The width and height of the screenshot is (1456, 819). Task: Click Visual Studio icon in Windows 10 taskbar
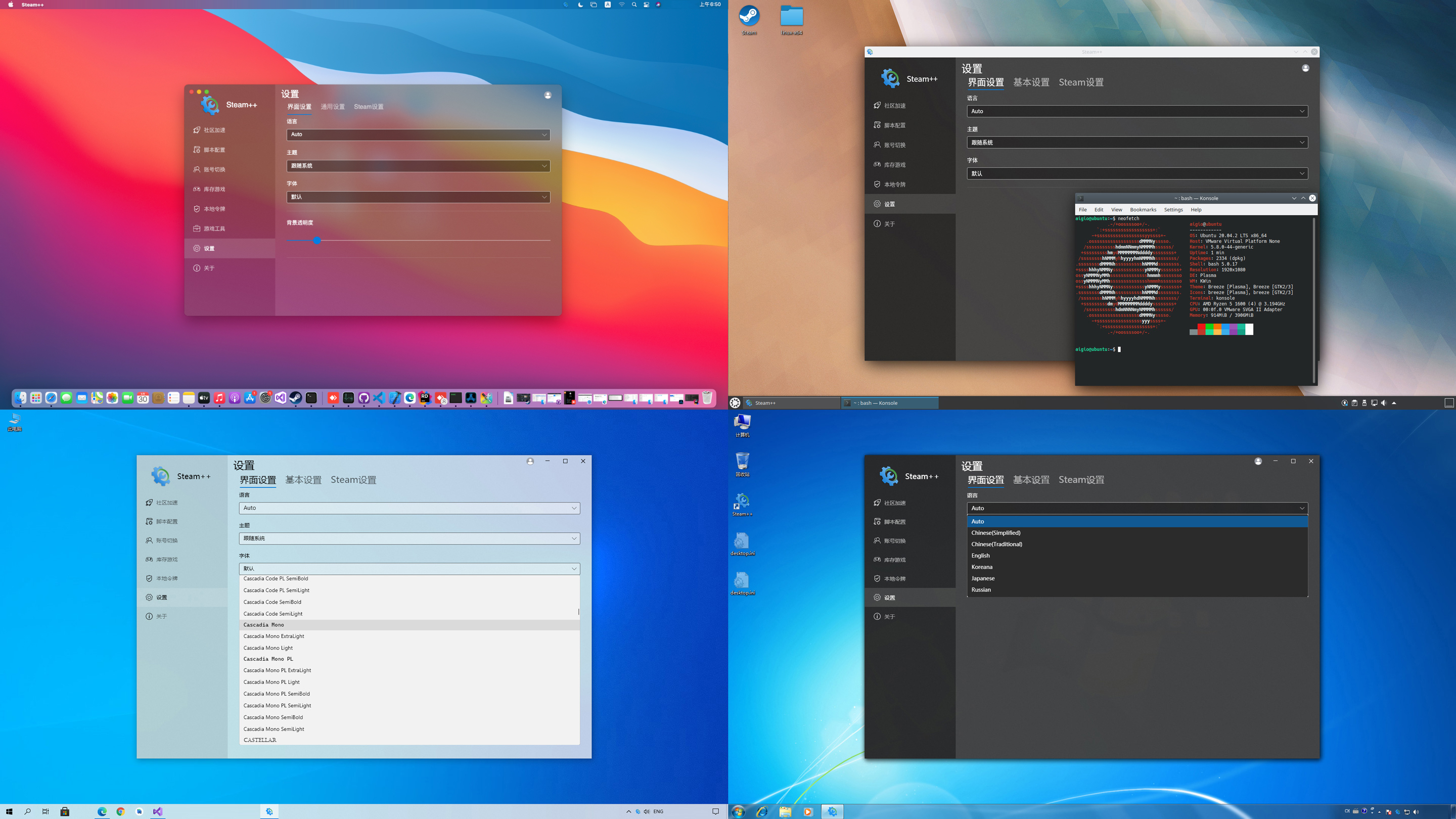click(x=157, y=811)
